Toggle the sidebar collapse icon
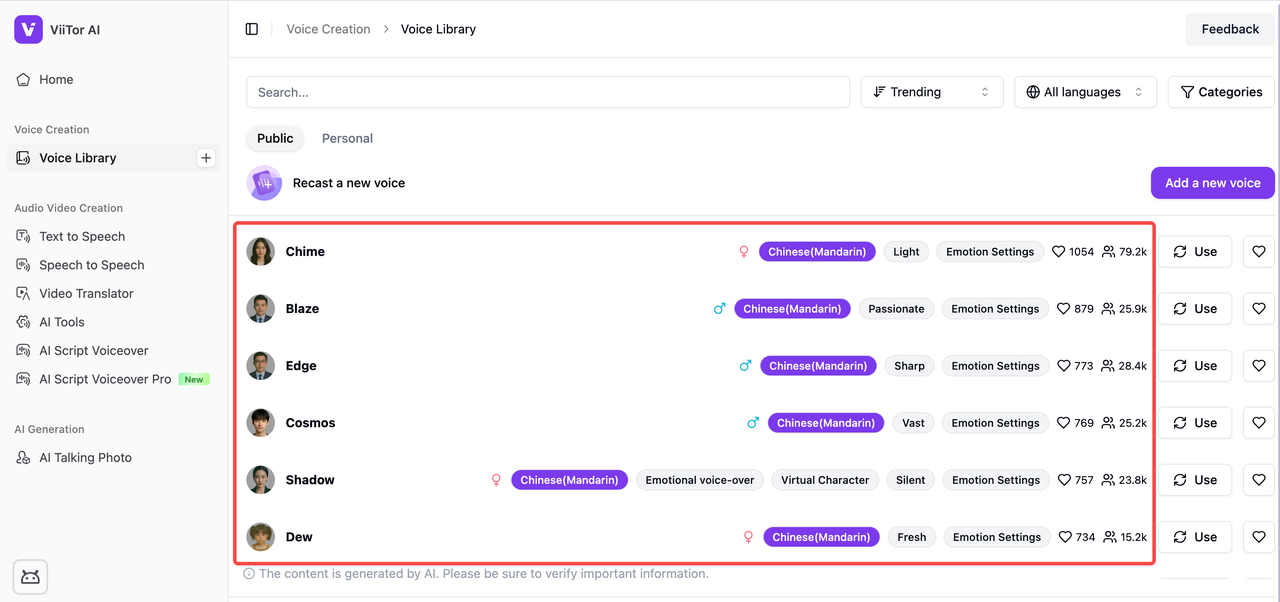The height and width of the screenshot is (602, 1280). (252, 30)
